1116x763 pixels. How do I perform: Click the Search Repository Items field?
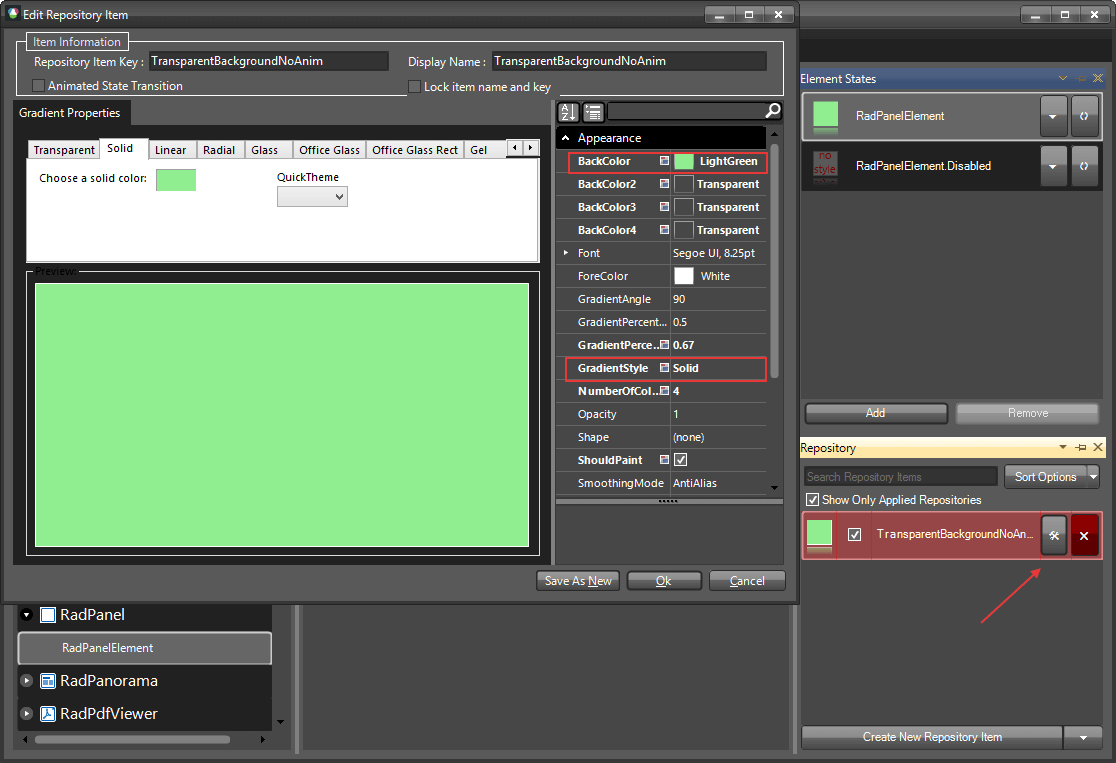pyautogui.click(x=898, y=476)
